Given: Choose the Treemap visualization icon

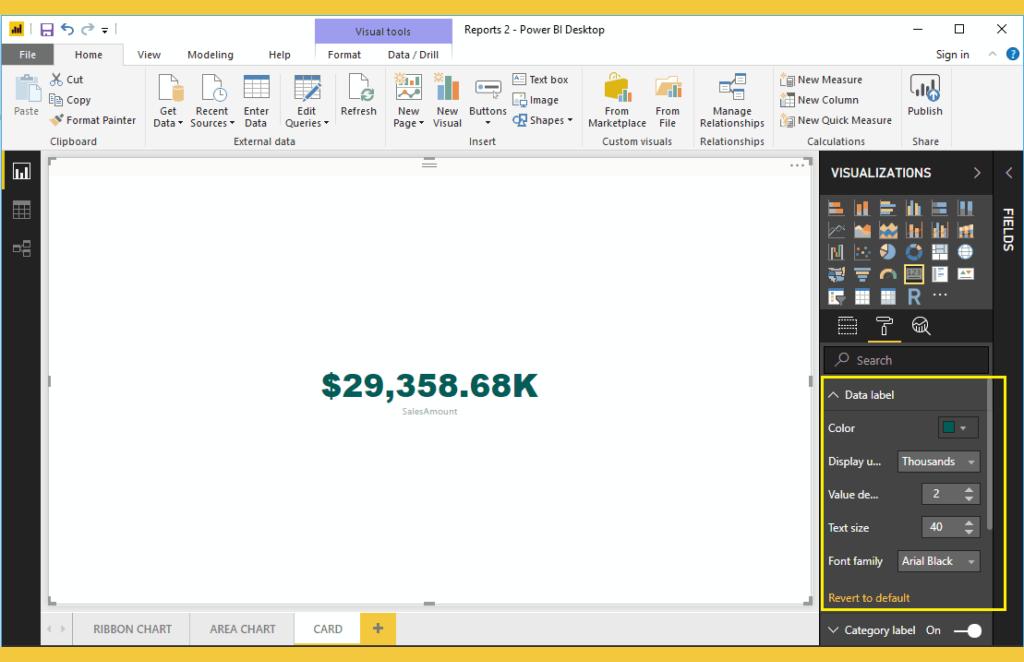Looking at the screenshot, I should point(940,252).
